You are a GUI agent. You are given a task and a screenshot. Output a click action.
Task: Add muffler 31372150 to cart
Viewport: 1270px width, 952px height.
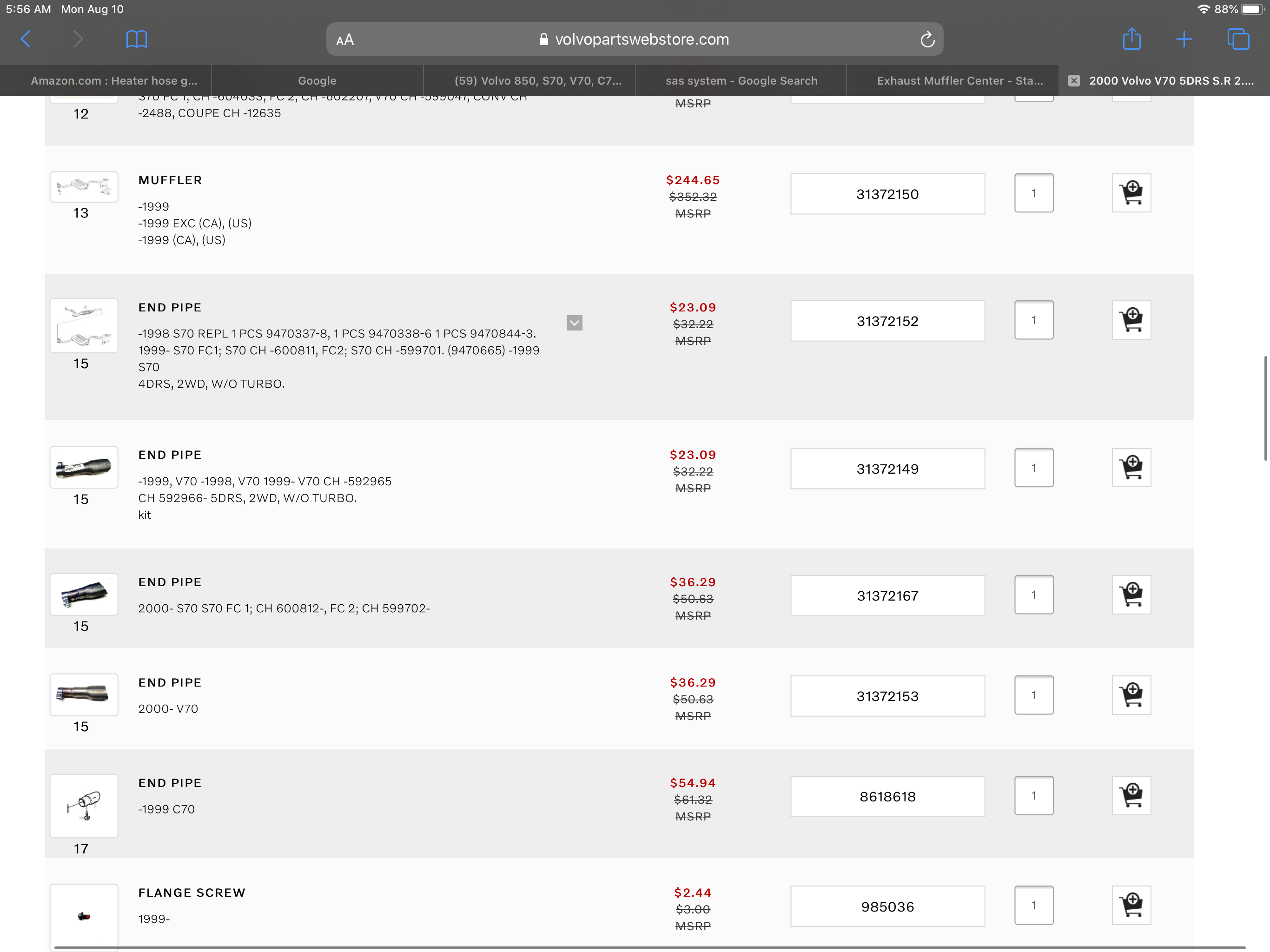tap(1131, 193)
